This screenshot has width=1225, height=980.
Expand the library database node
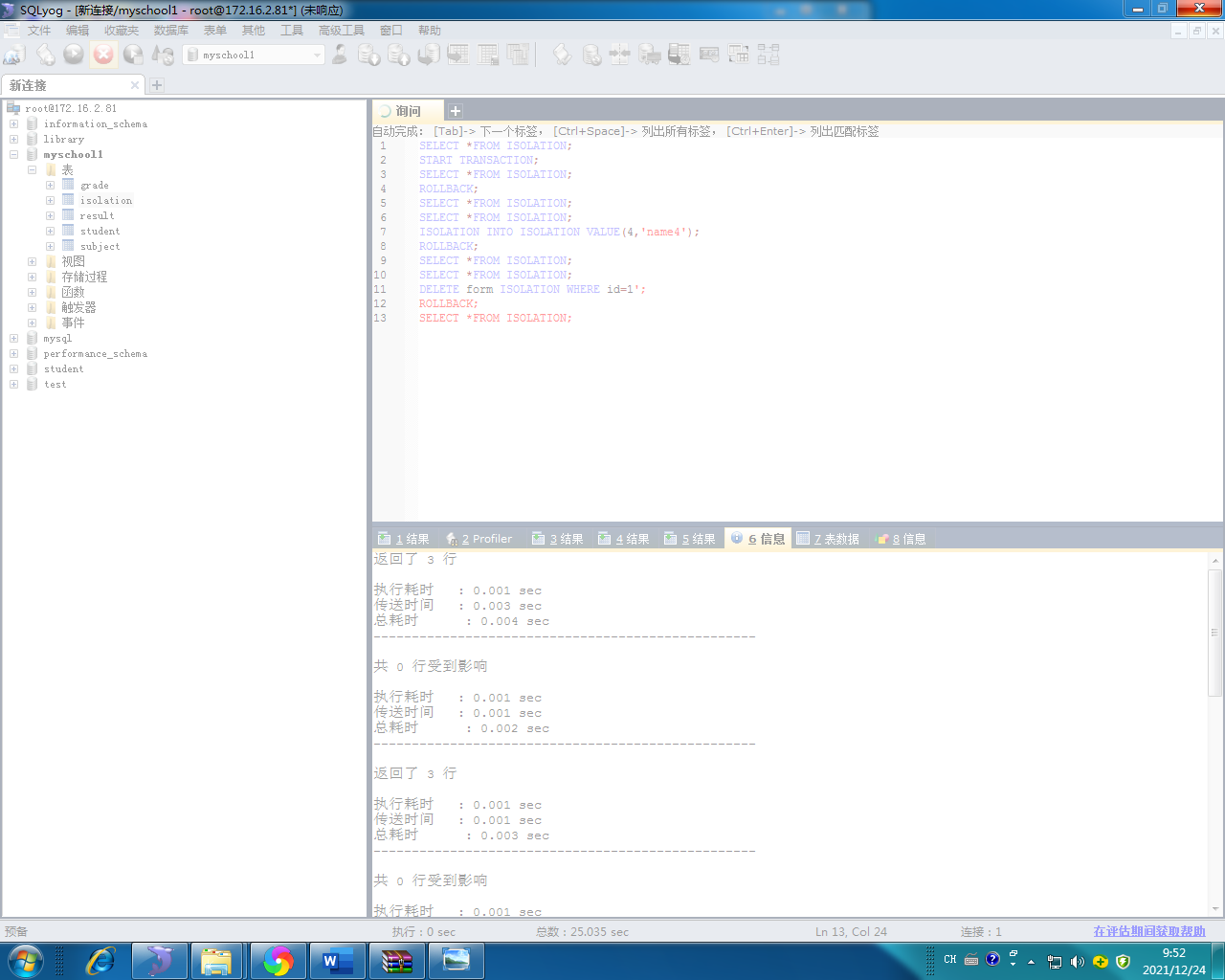pyautogui.click(x=13, y=140)
